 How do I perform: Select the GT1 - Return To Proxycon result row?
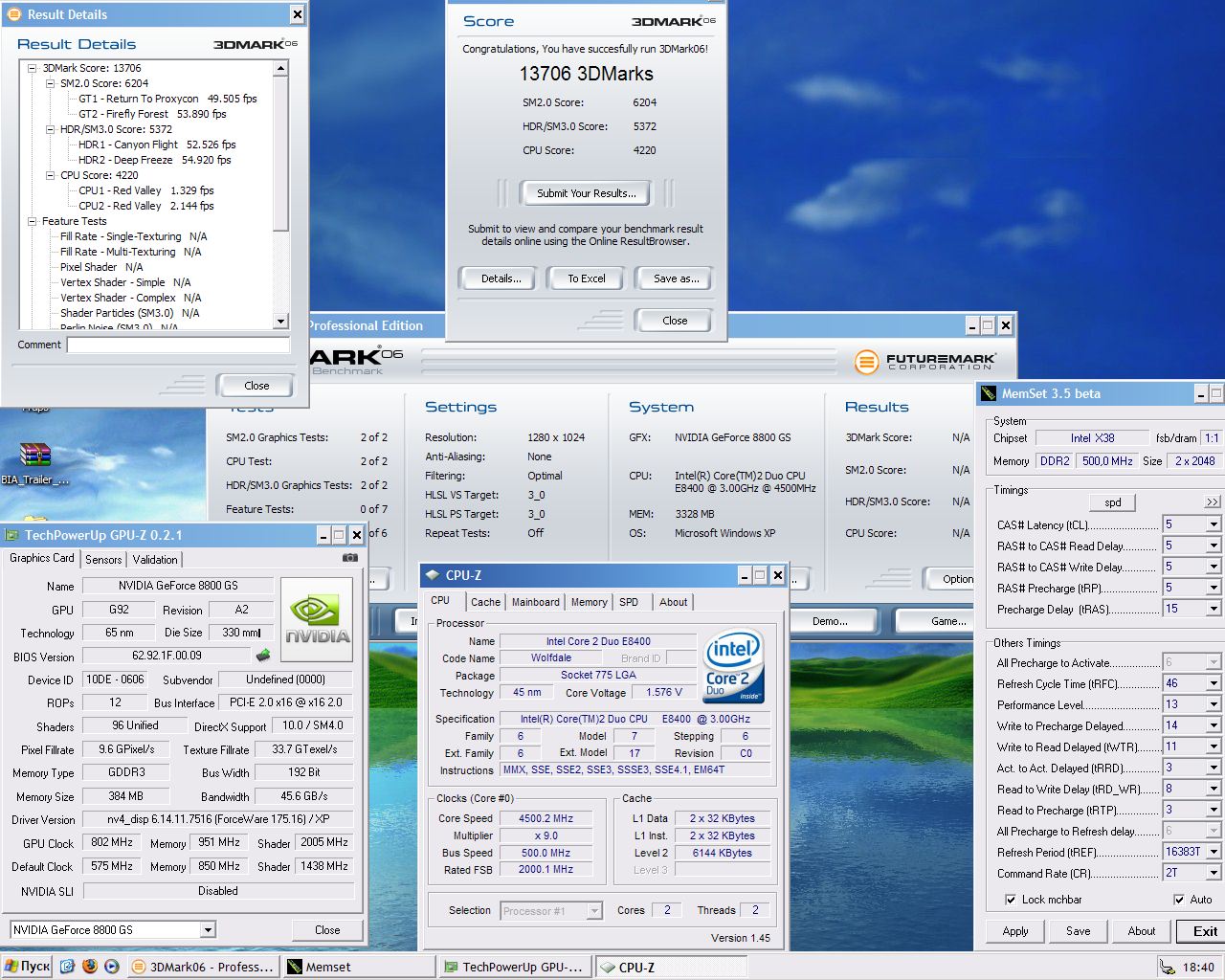167,99
